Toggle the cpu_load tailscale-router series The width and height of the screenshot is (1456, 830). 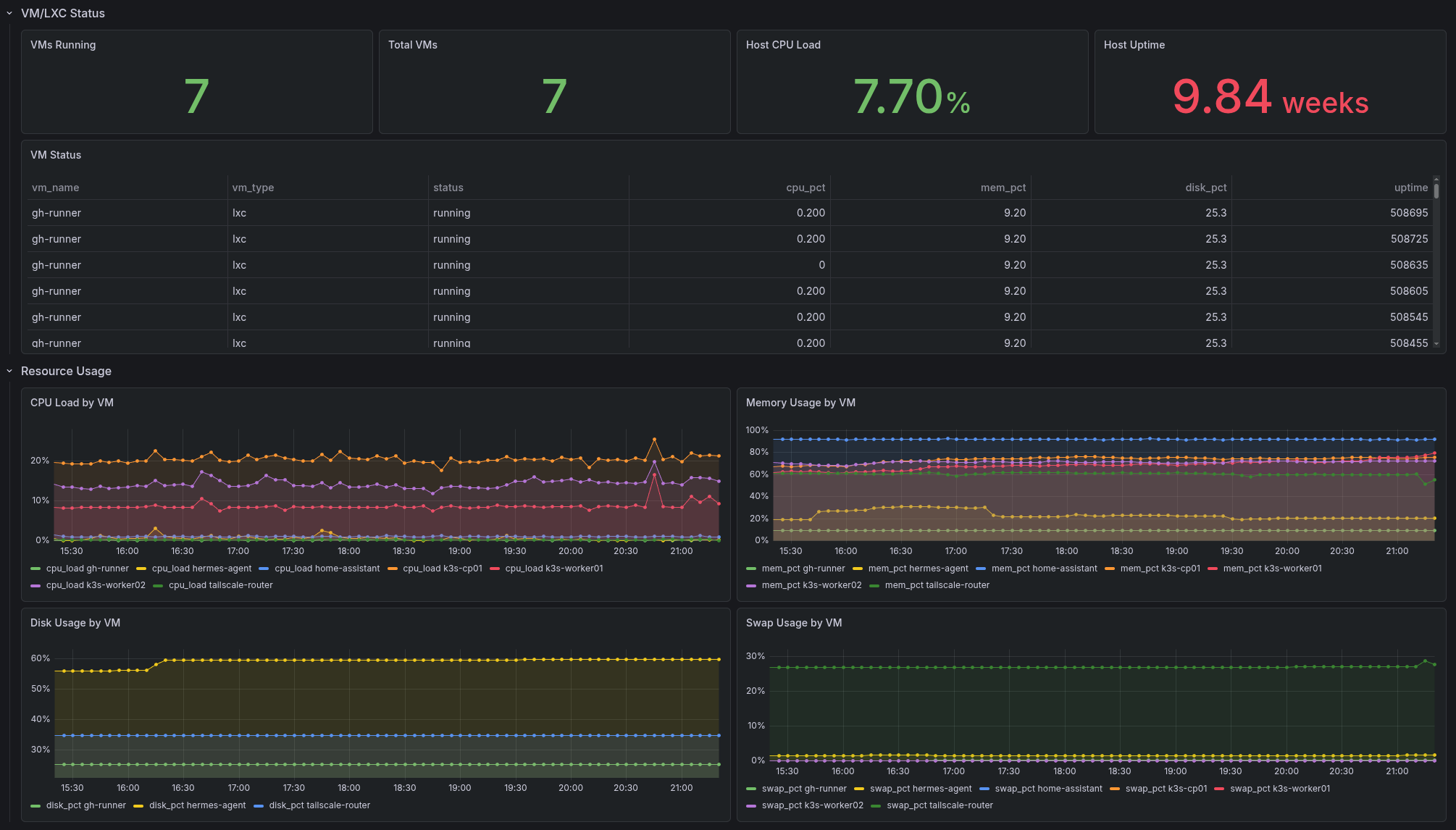pos(220,585)
